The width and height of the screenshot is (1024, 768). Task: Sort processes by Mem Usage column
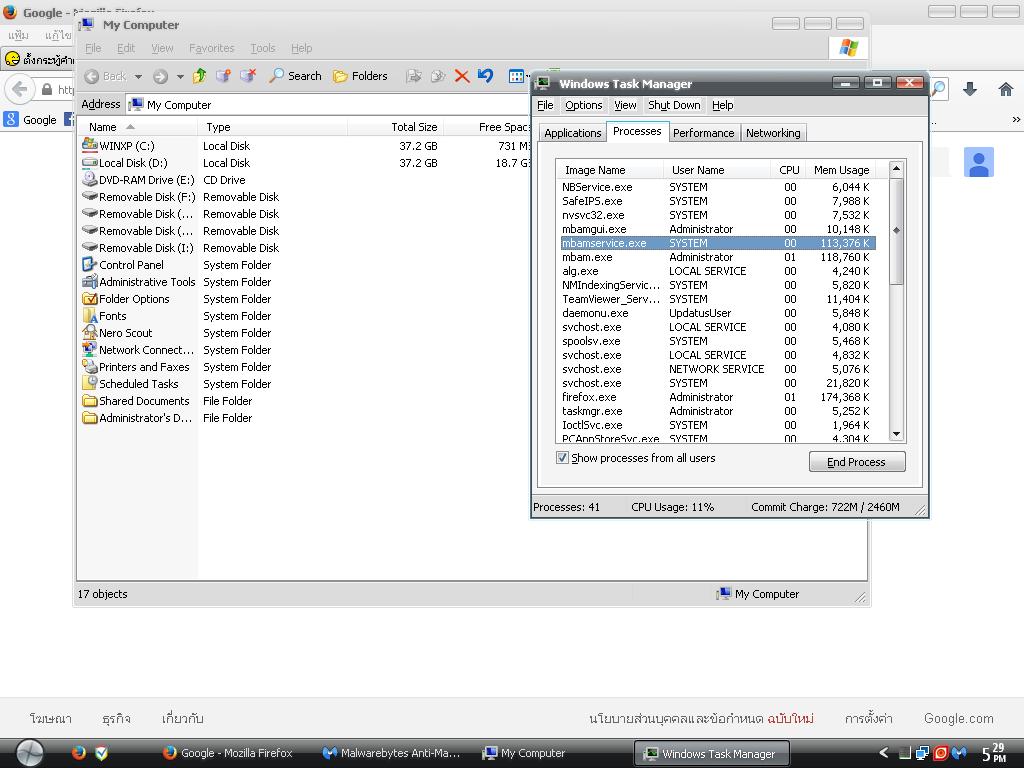(841, 170)
